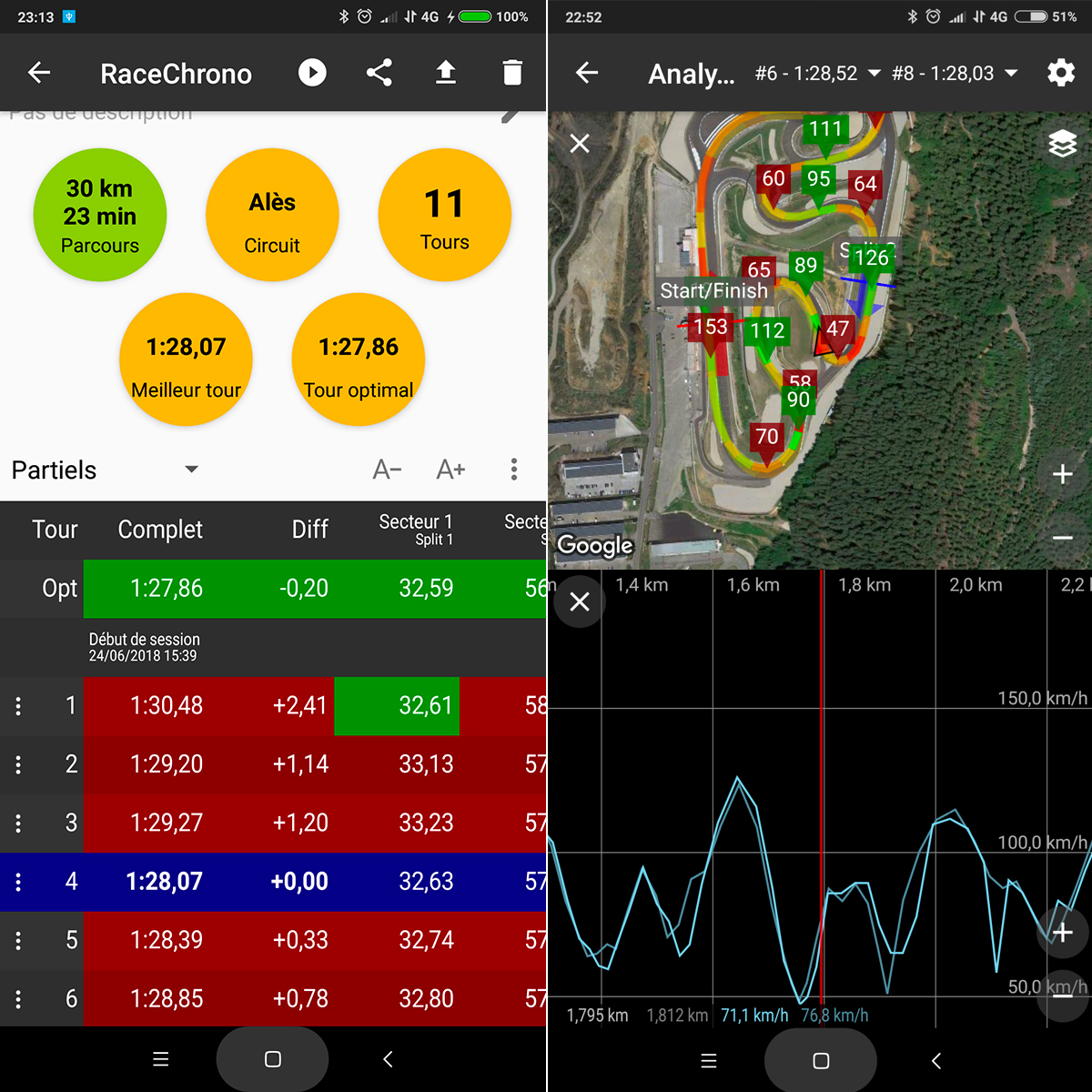
Task: Tap the Diff column header
Action: (309, 530)
